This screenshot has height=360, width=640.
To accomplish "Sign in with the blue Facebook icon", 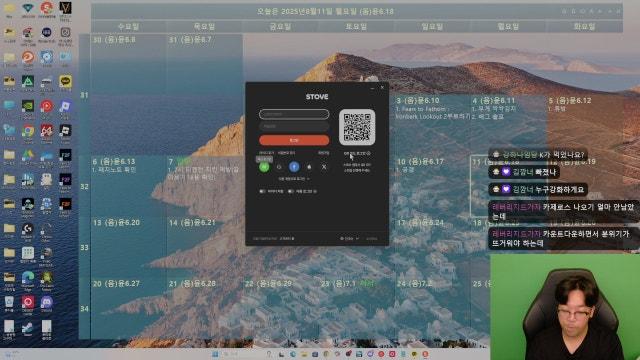I will [294, 167].
